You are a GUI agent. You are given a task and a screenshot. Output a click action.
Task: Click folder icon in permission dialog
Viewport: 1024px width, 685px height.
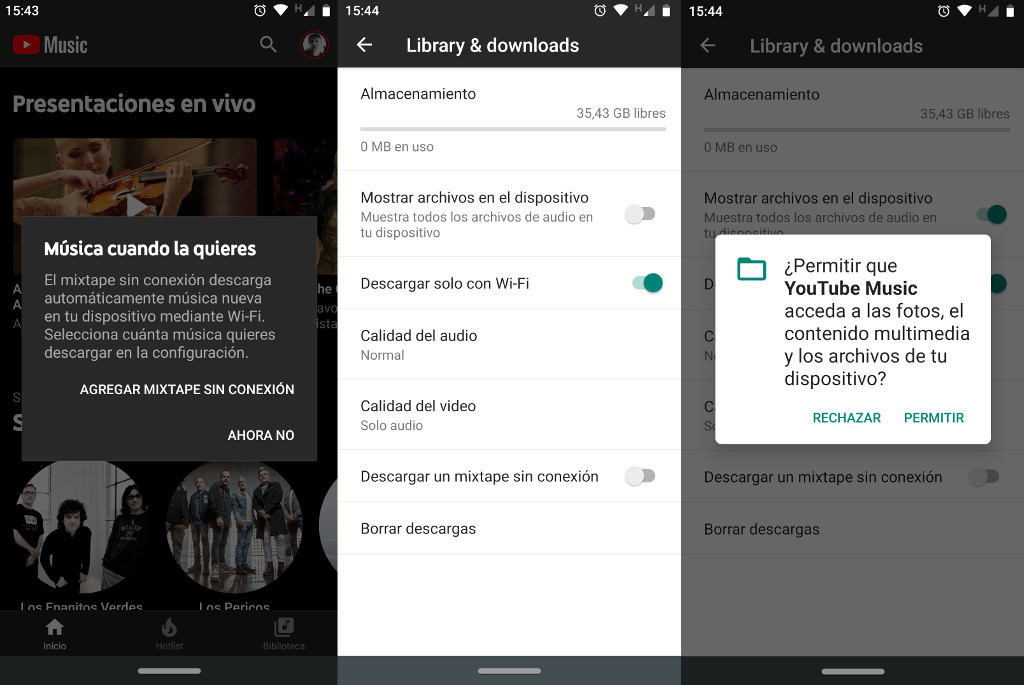coord(751,268)
